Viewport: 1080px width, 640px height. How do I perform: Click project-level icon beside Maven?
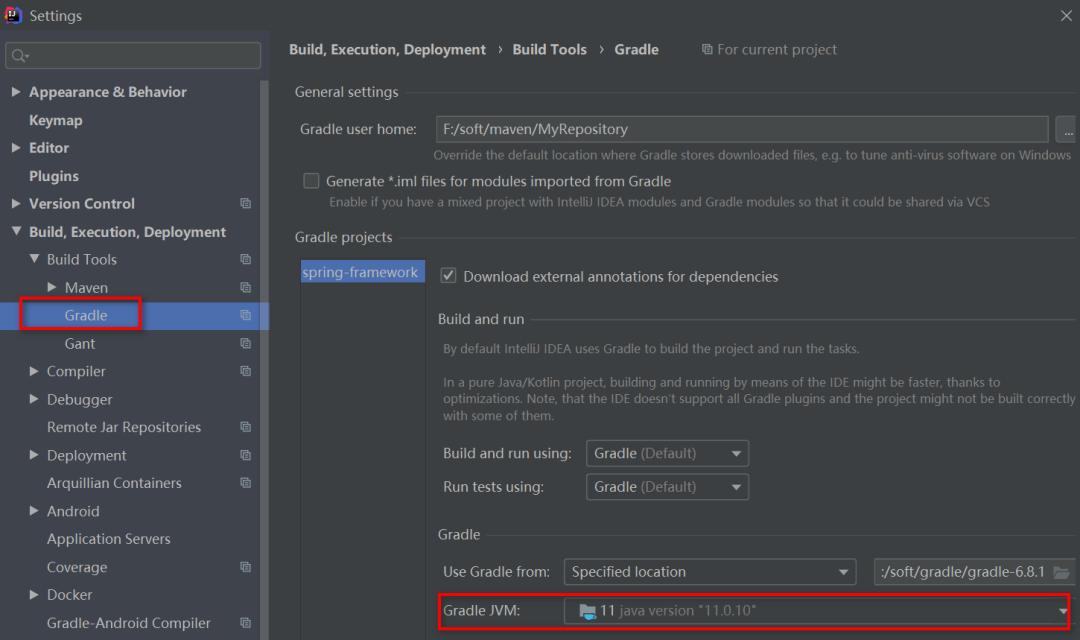(245, 287)
